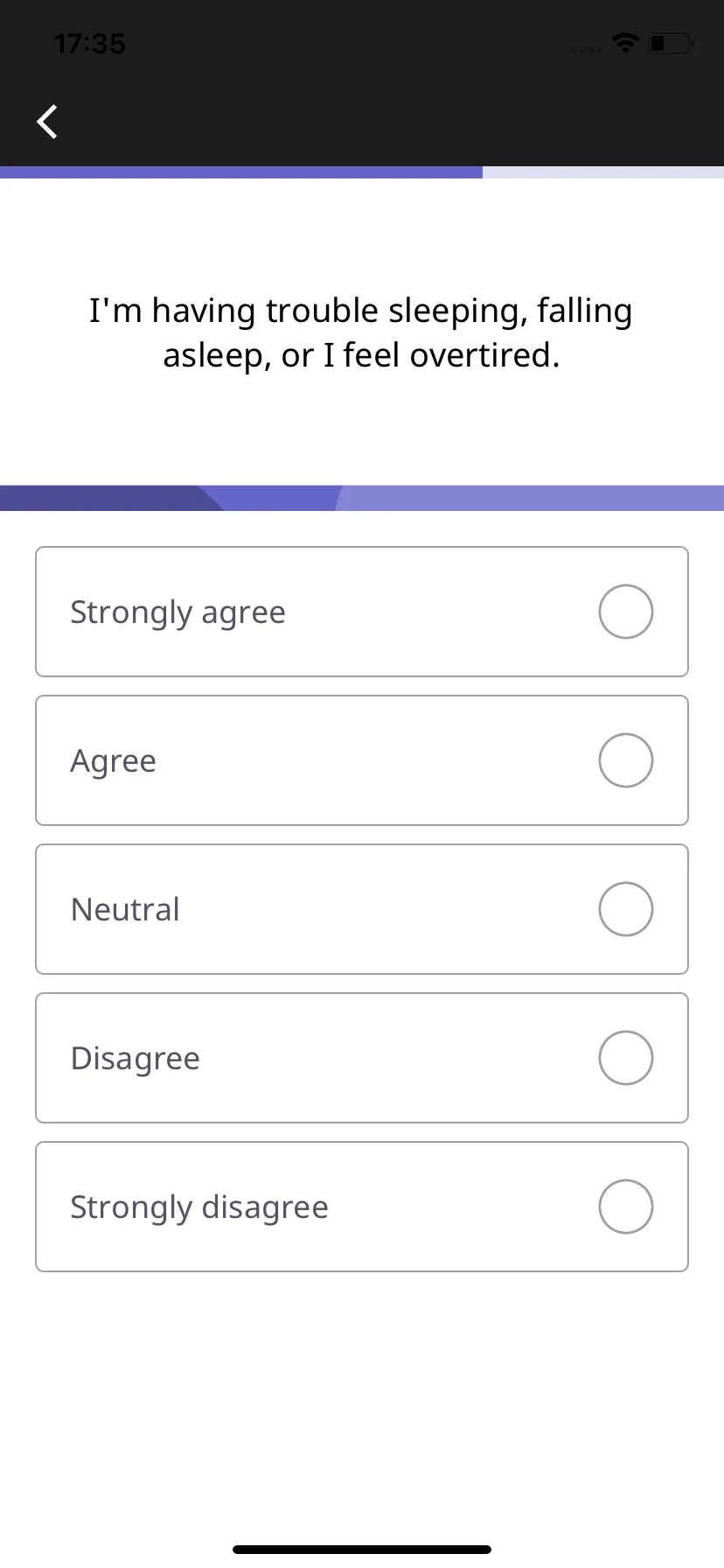This screenshot has width=724, height=1568.
Task: Click the unfilled portion of survey progress bar
Action: (603, 172)
